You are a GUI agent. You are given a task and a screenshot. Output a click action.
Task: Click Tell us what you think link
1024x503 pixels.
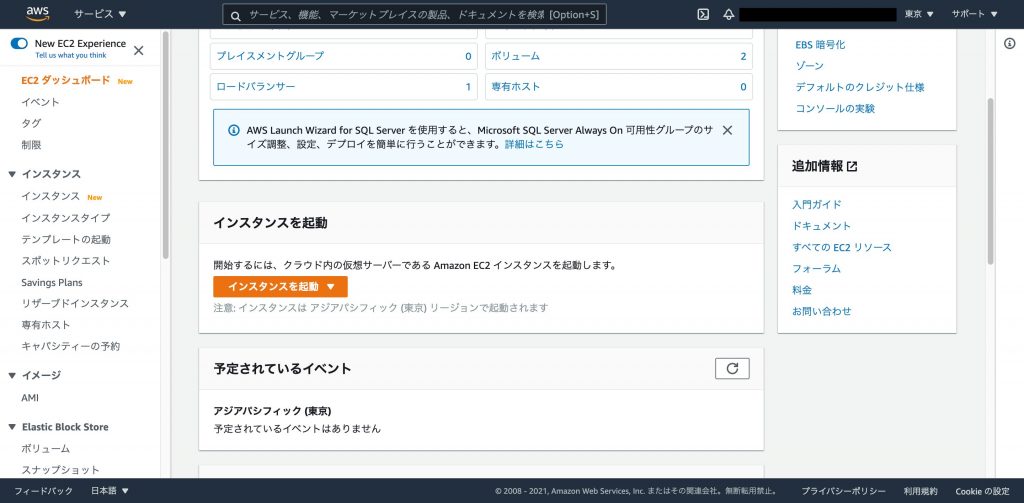[x=71, y=56]
